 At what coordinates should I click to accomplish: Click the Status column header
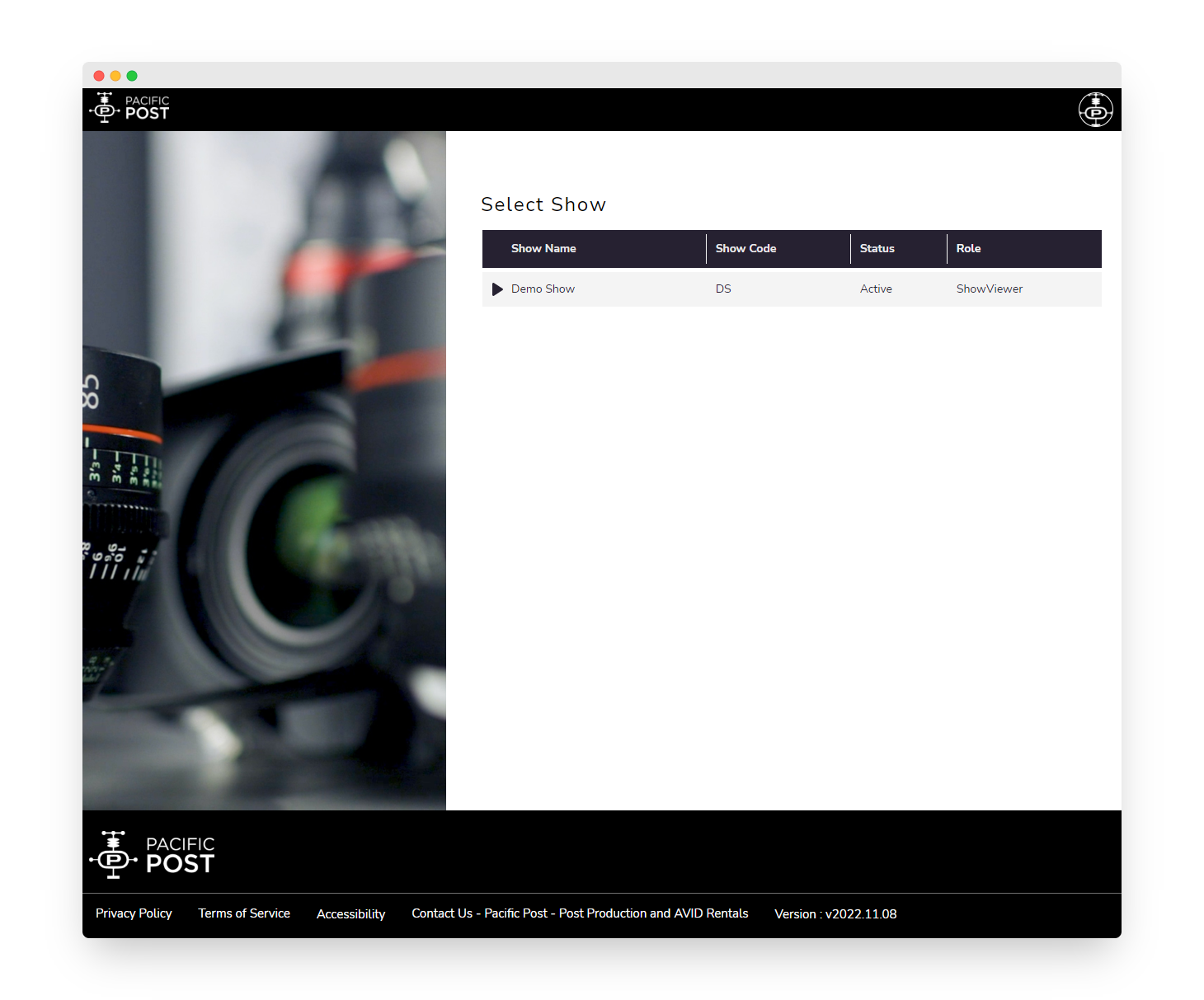[x=877, y=248]
